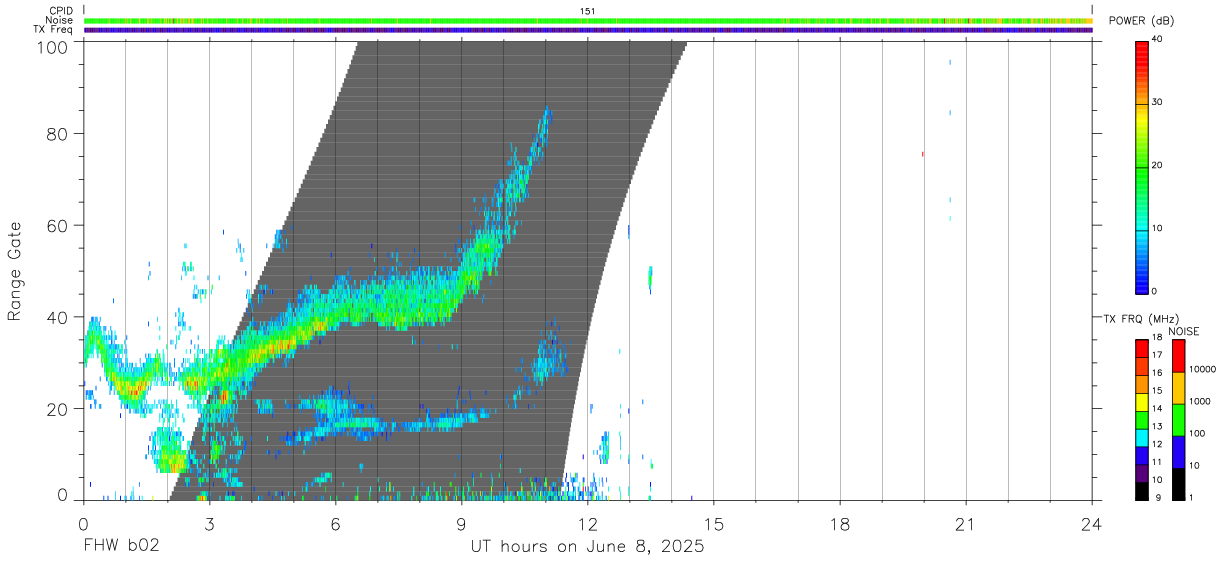Image resolution: width=1228 pixels, height=567 pixels.
Task: Click the y-axis tick label "80"
Action: [57, 133]
